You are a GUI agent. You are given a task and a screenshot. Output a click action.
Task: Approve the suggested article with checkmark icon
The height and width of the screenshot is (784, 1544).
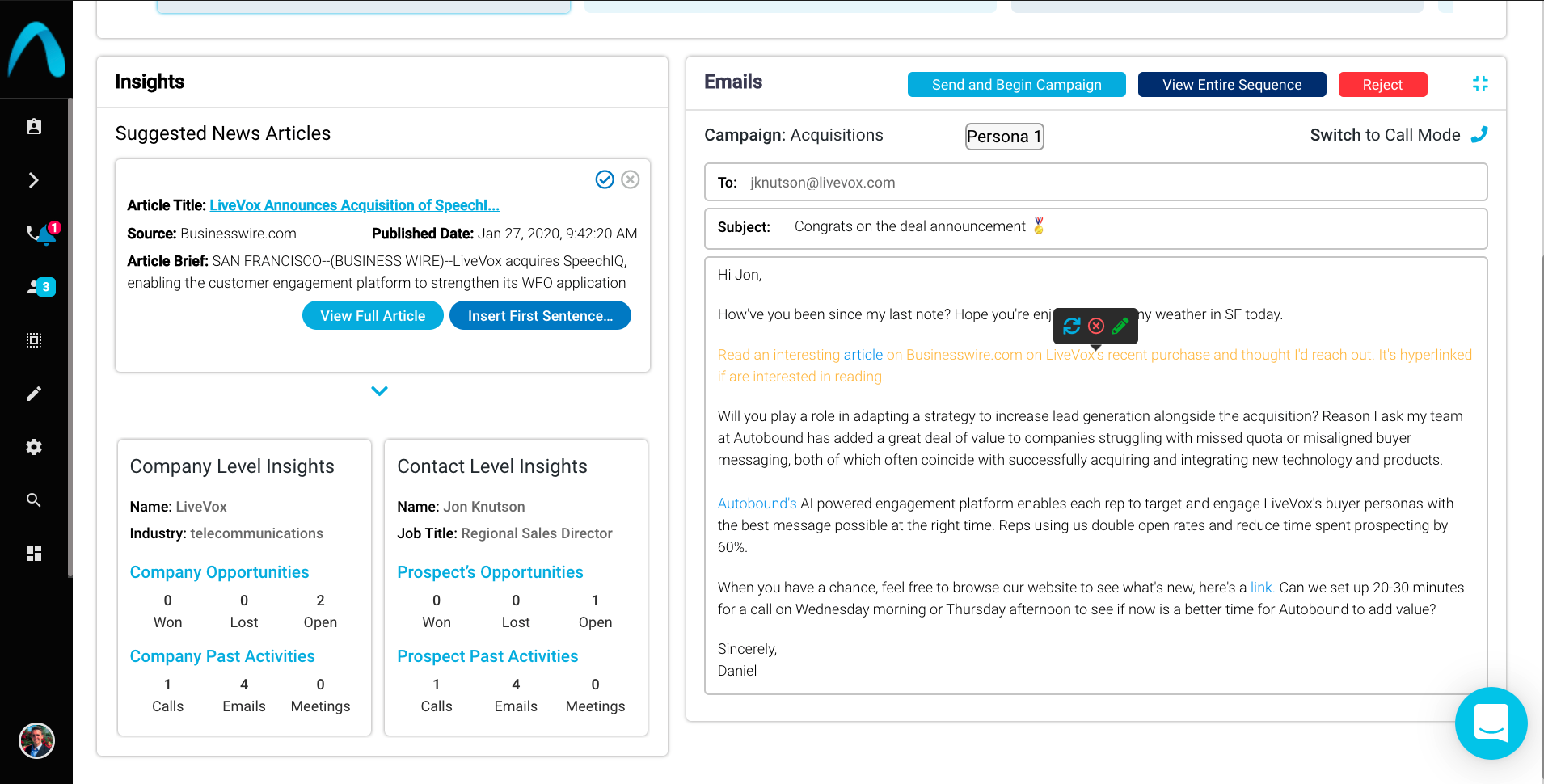coord(605,179)
